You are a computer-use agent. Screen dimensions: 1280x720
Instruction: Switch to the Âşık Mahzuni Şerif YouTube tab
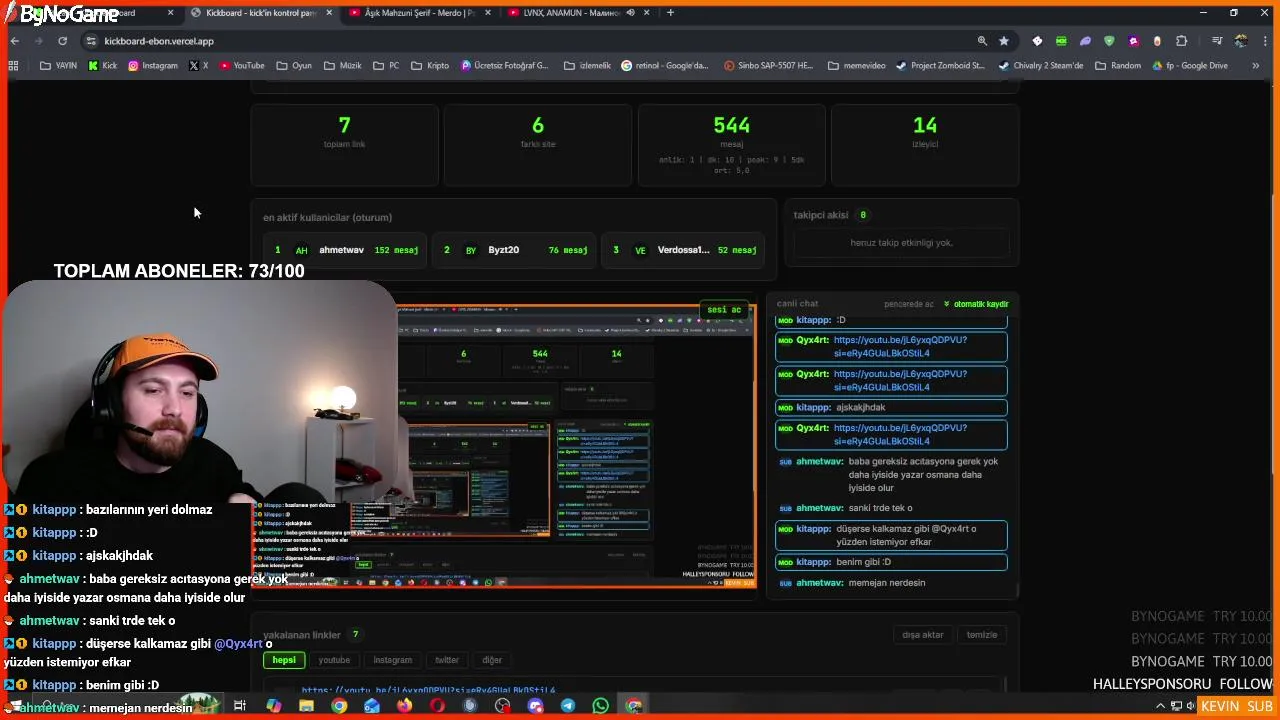pyautogui.click(x=420, y=13)
